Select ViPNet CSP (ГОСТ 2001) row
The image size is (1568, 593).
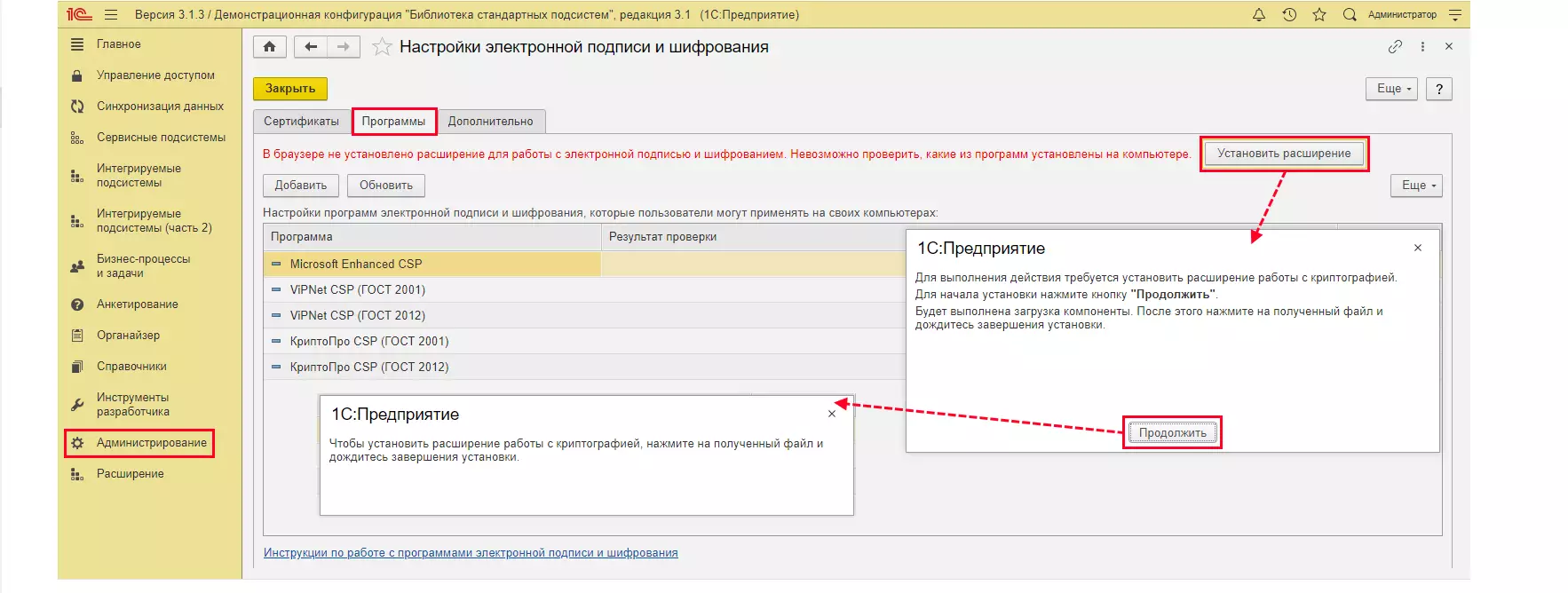pyautogui.click(x=583, y=290)
